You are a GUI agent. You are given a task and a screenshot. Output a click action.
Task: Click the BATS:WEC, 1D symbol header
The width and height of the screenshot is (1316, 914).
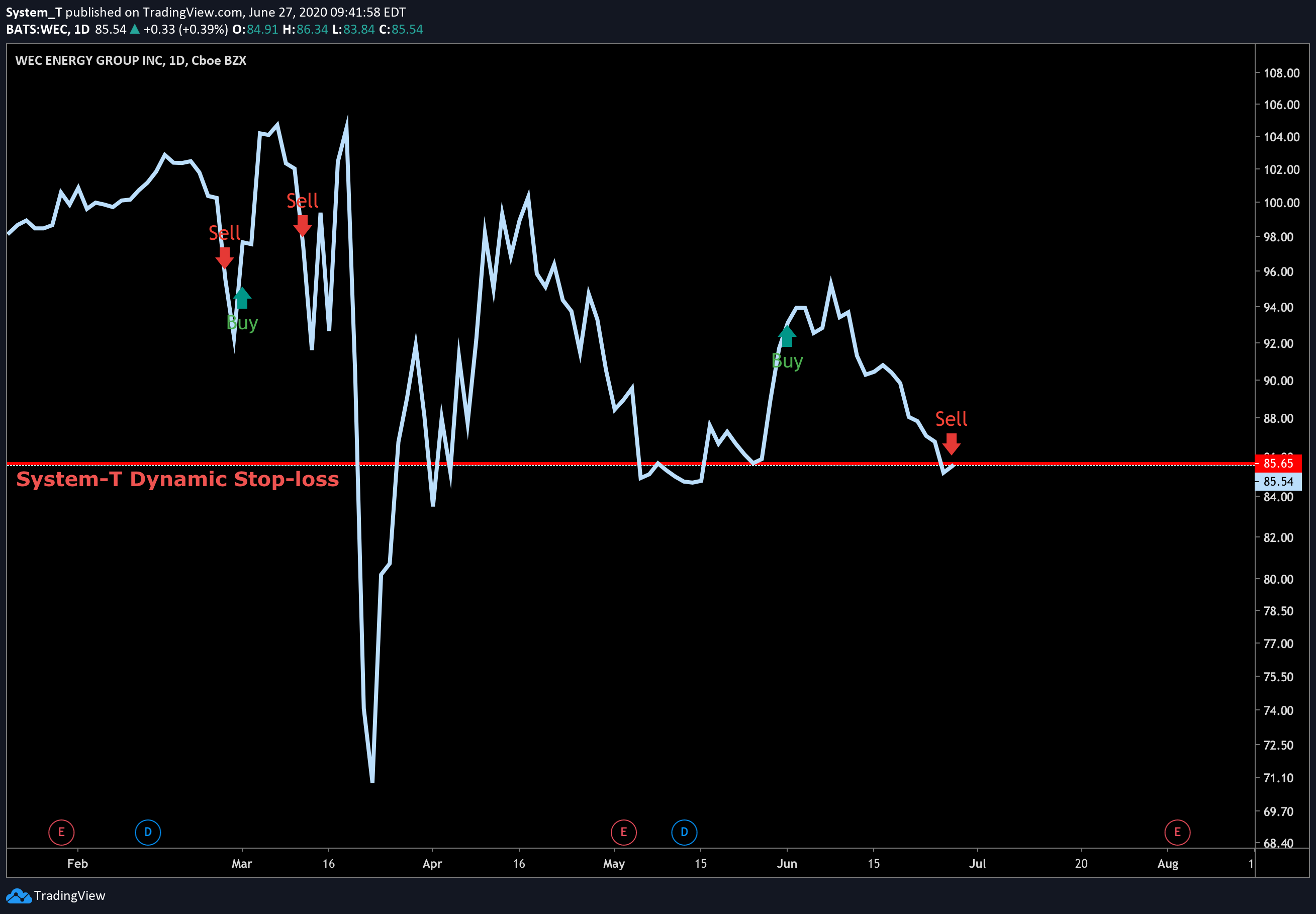point(48,29)
